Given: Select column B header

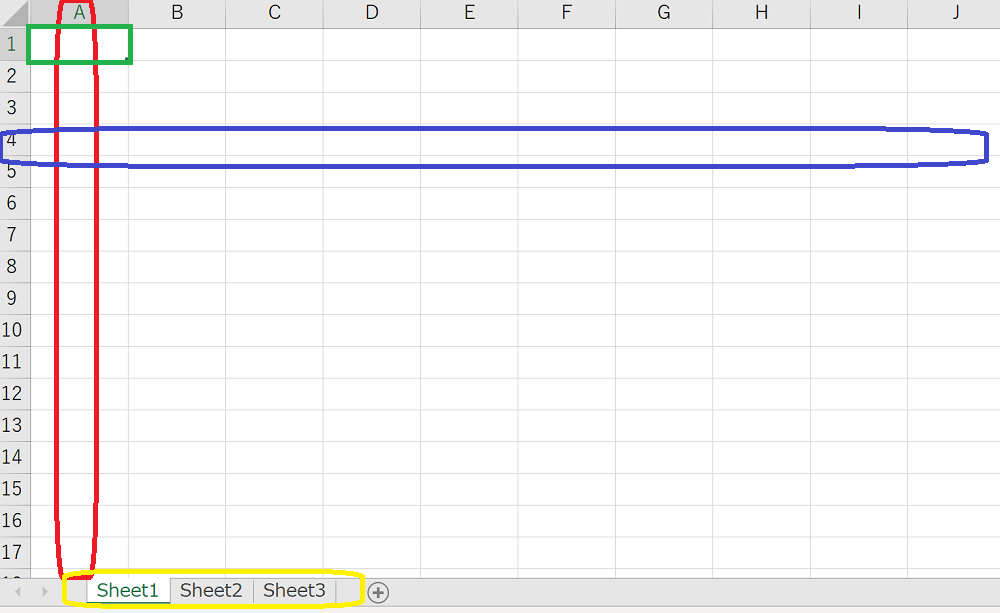Looking at the screenshot, I should (x=177, y=13).
